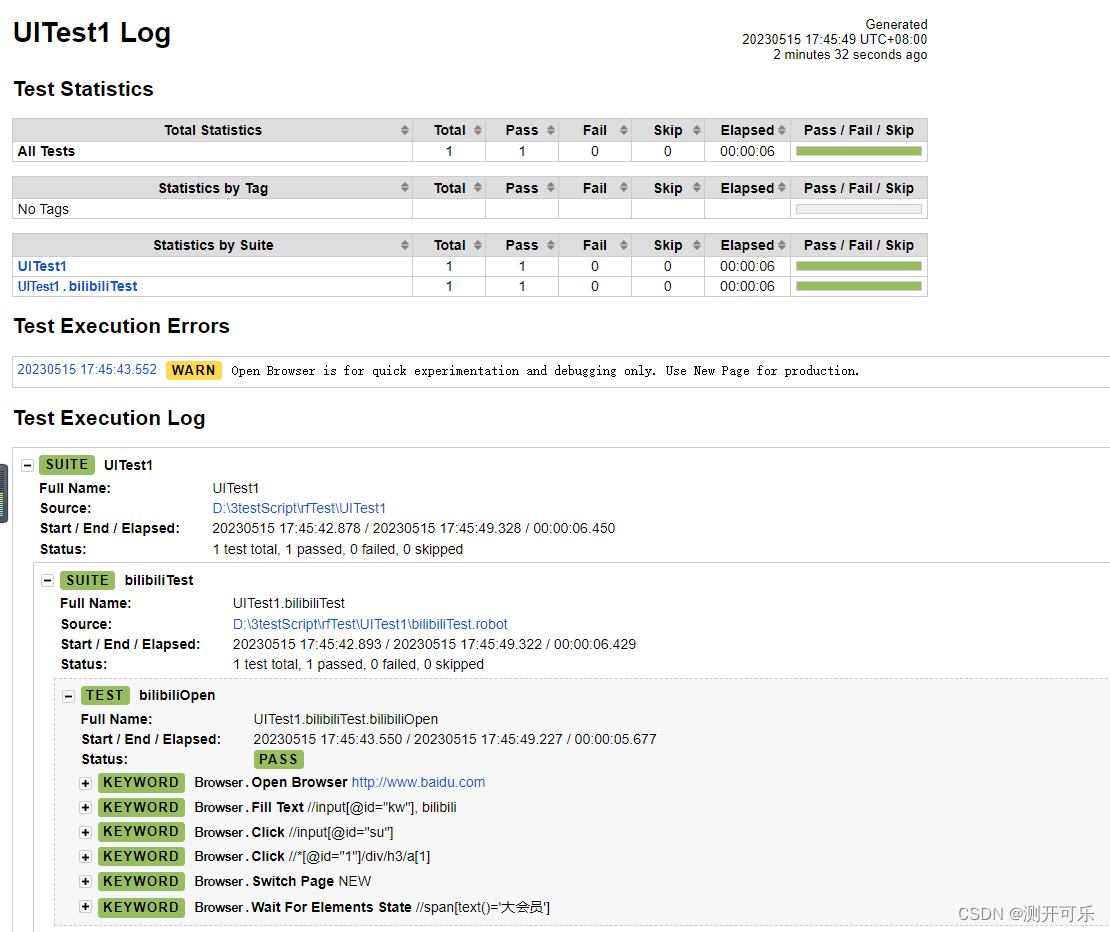1110x932 pixels.
Task: Click the UITest1 Log page title
Action: click(92, 33)
